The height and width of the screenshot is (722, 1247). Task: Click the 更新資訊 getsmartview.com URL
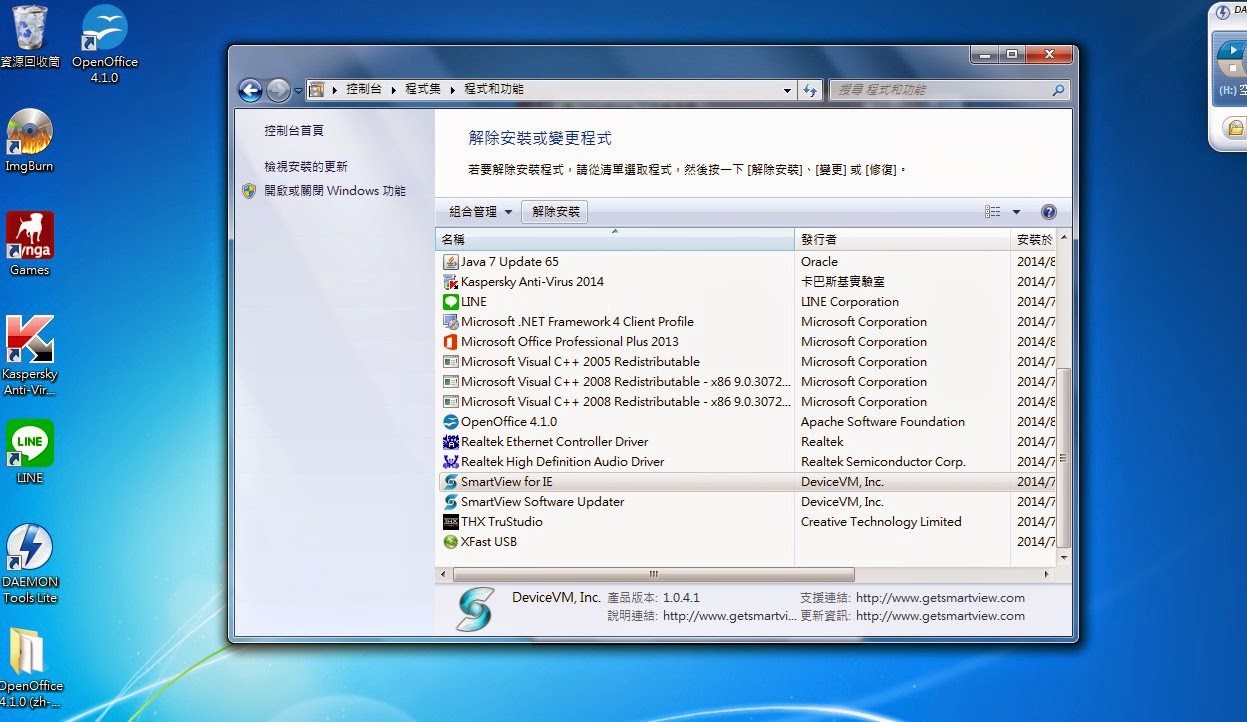(940, 616)
